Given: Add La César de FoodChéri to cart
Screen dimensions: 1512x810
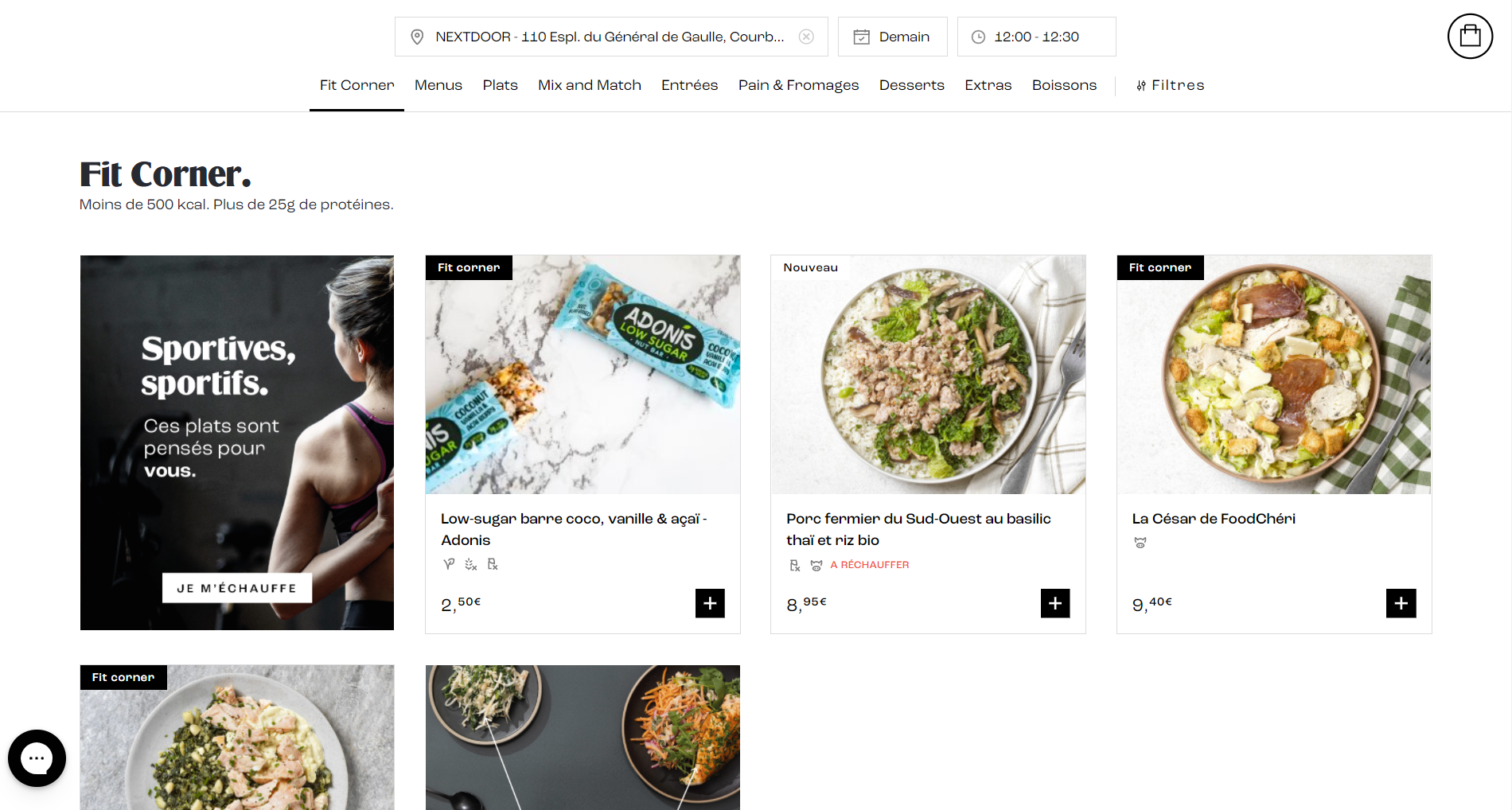Looking at the screenshot, I should [1401, 603].
